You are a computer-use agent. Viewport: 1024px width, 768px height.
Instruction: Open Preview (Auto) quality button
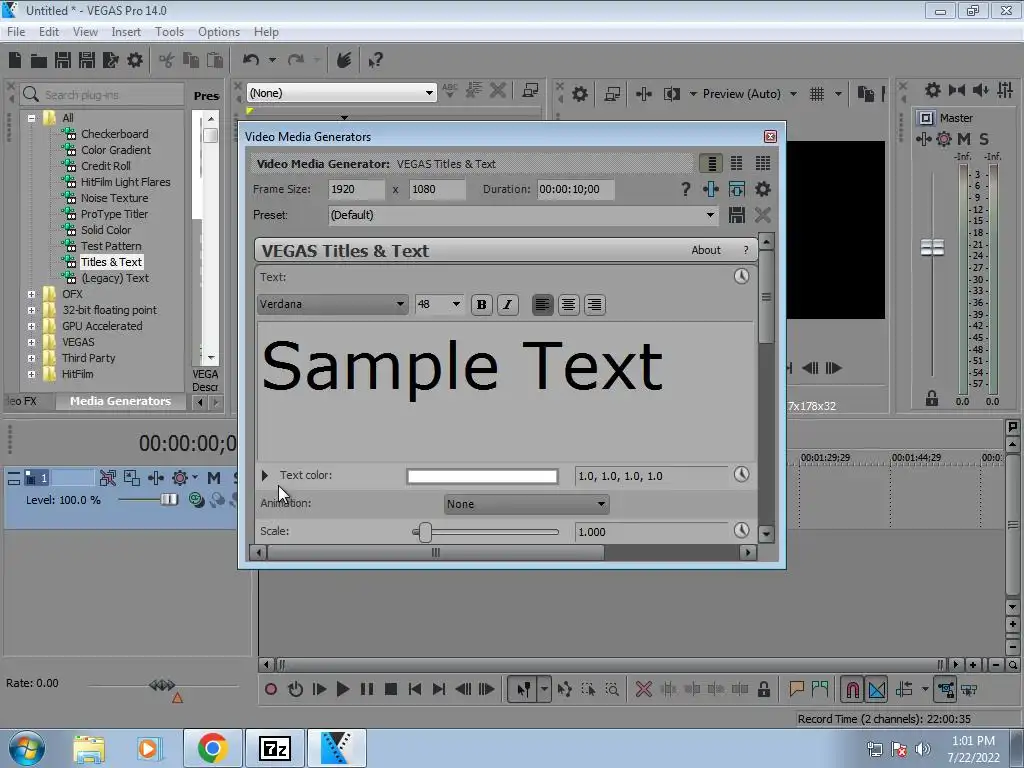741,94
